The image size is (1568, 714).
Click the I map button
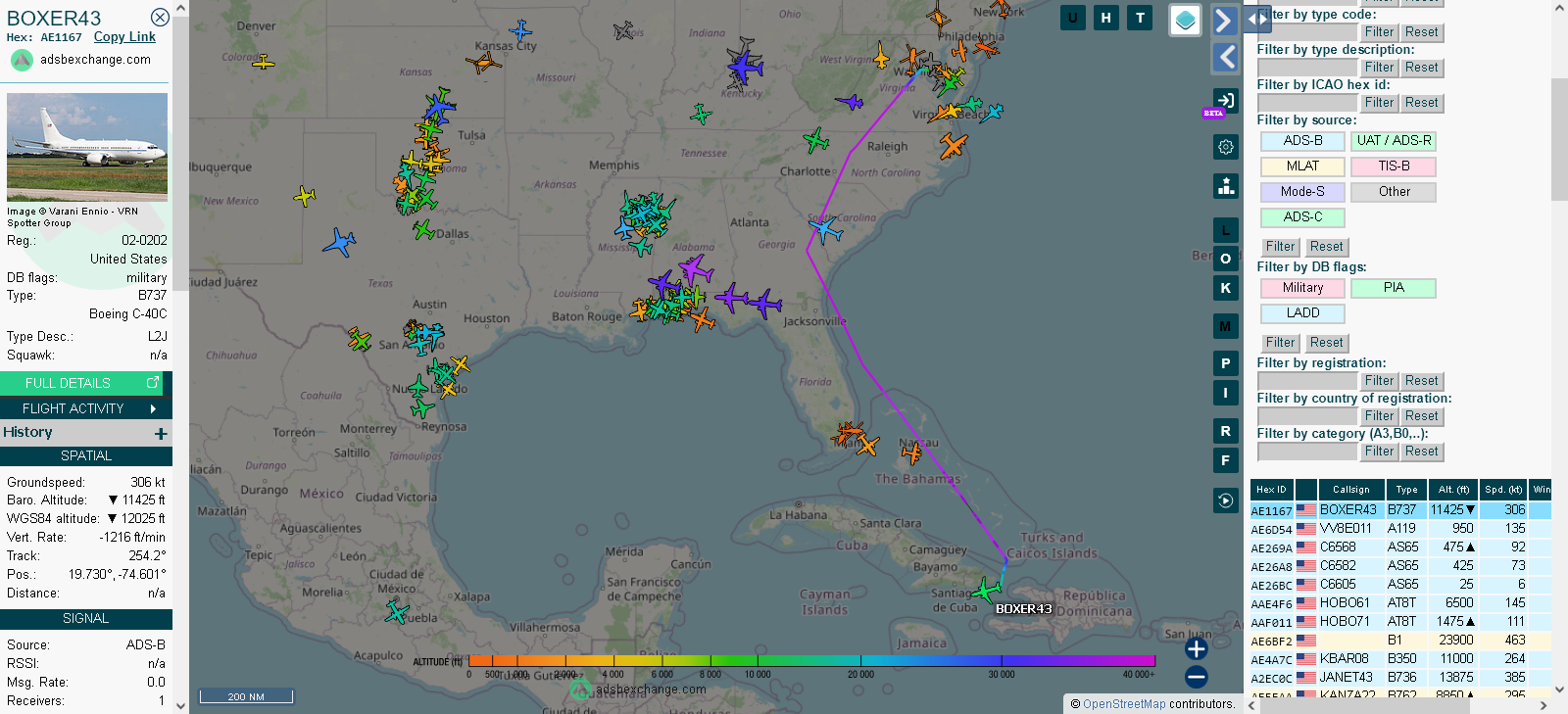tap(1225, 393)
